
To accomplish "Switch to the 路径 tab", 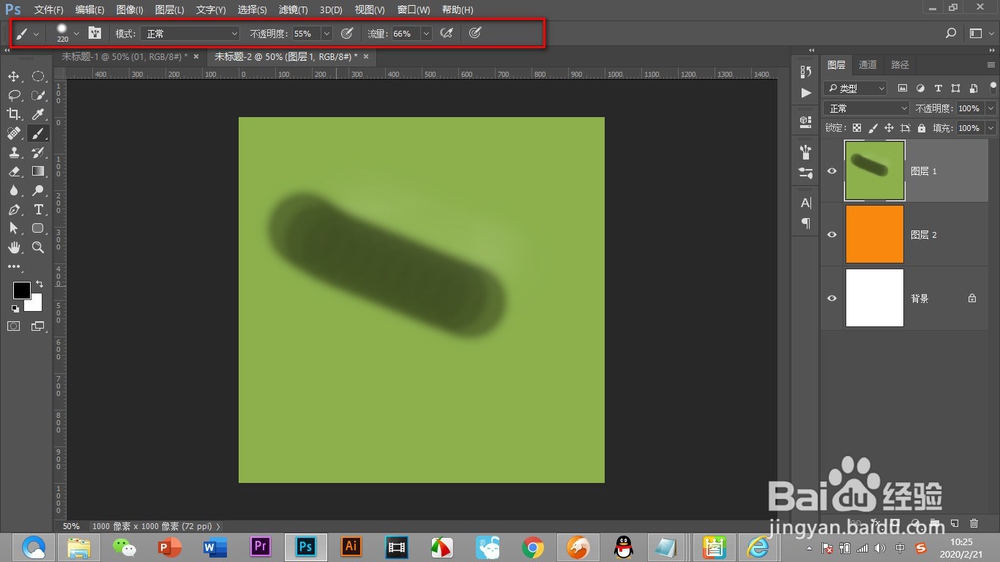I will tap(900, 64).
